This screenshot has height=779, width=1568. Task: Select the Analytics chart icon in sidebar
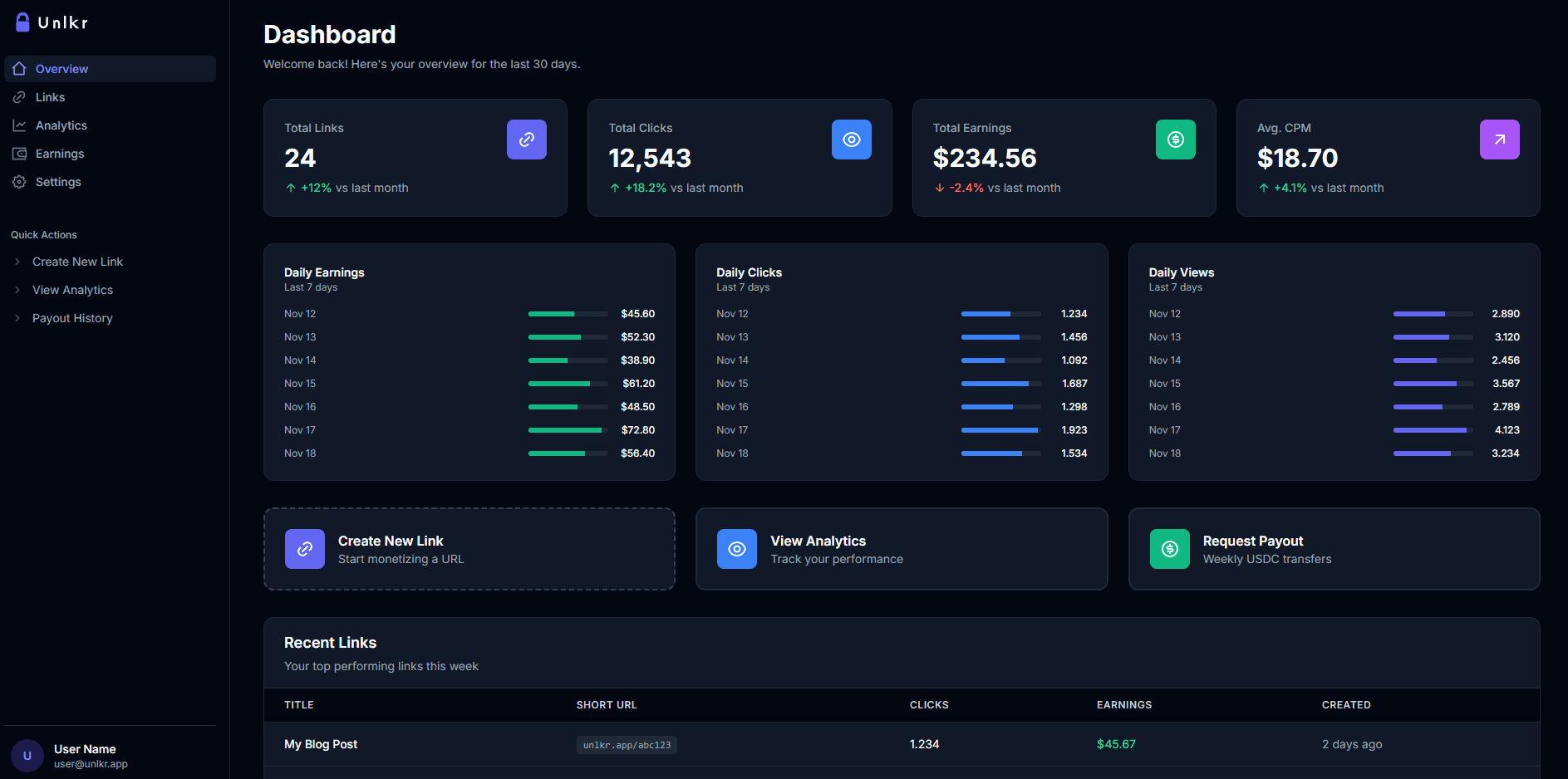point(19,125)
